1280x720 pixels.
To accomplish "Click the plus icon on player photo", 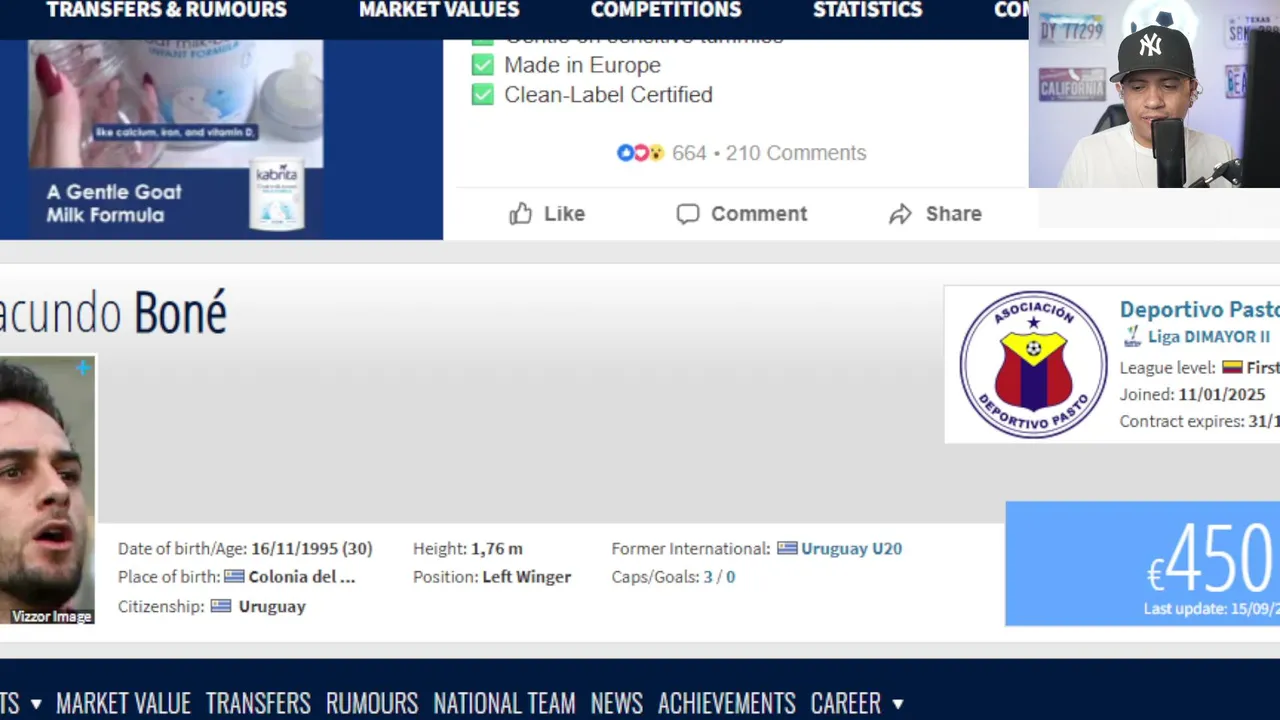I will click(x=83, y=368).
